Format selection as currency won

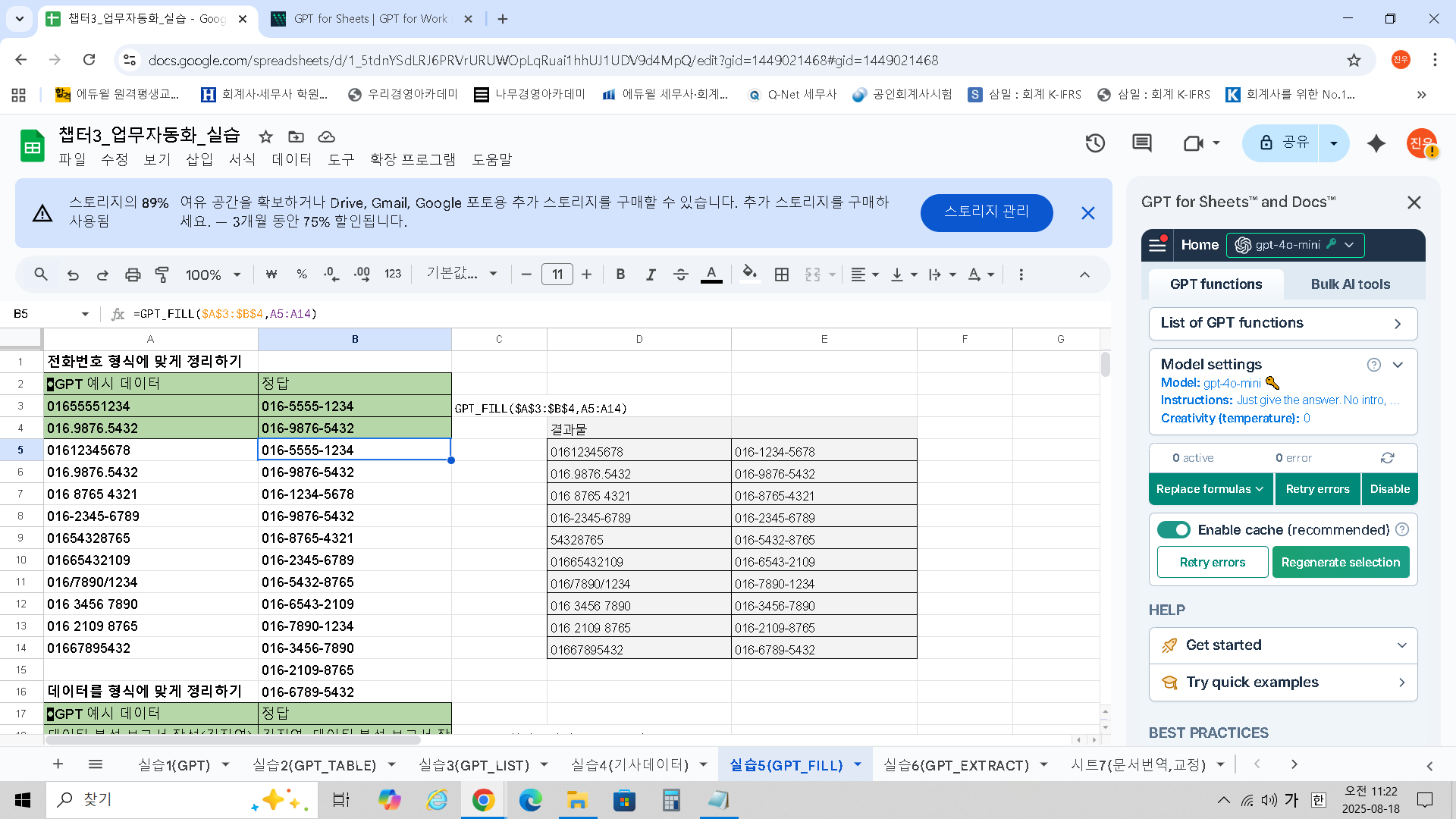coord(271,275)
